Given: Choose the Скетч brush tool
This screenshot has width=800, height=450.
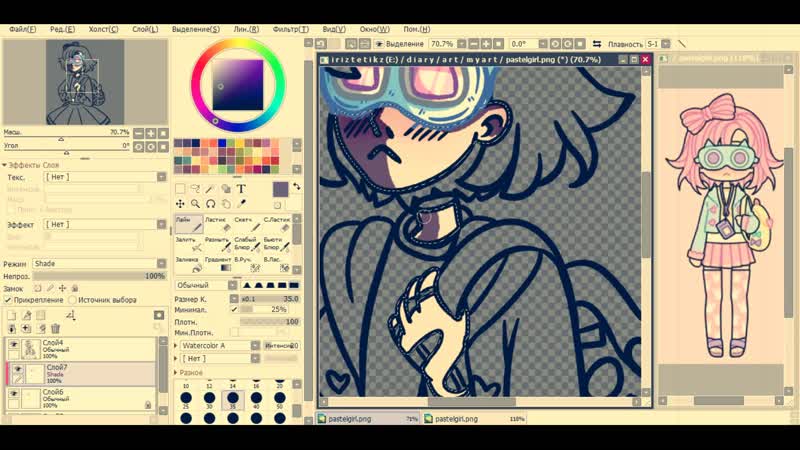Looking at the screenshot, I should click(x=247, y=224).
